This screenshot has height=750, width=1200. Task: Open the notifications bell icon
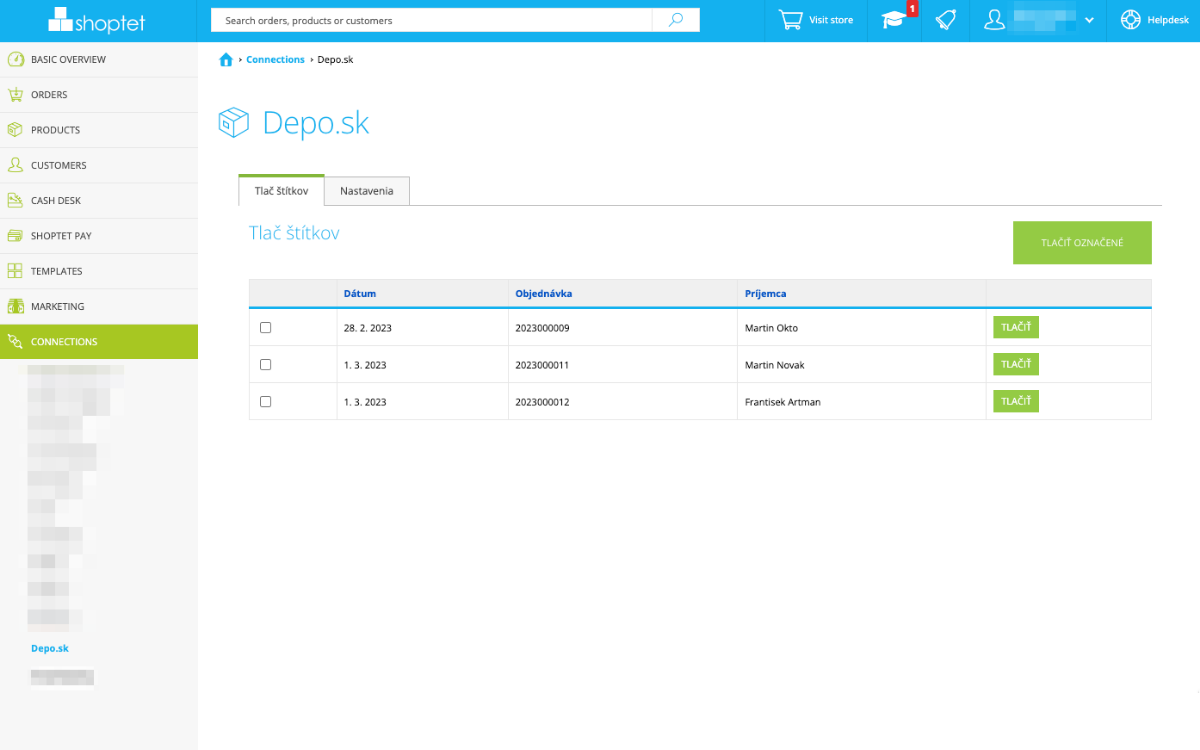click(x=945, y=20)
